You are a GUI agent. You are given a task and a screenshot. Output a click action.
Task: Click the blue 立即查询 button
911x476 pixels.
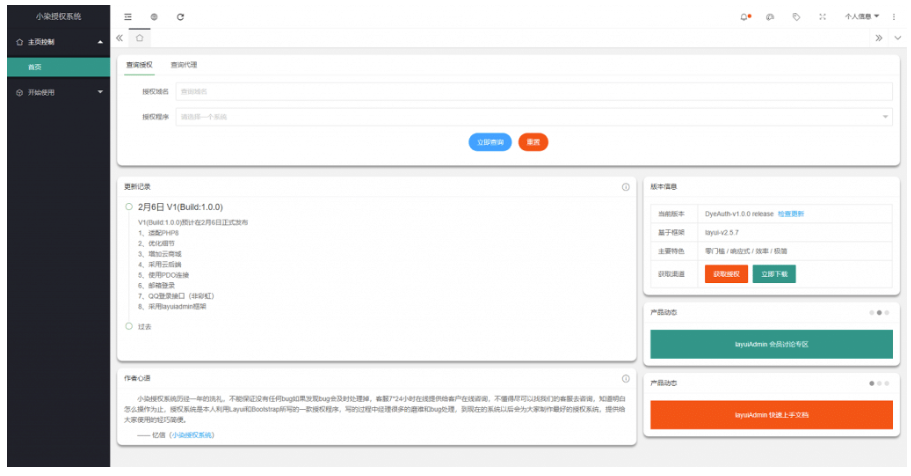click(490, 142)
